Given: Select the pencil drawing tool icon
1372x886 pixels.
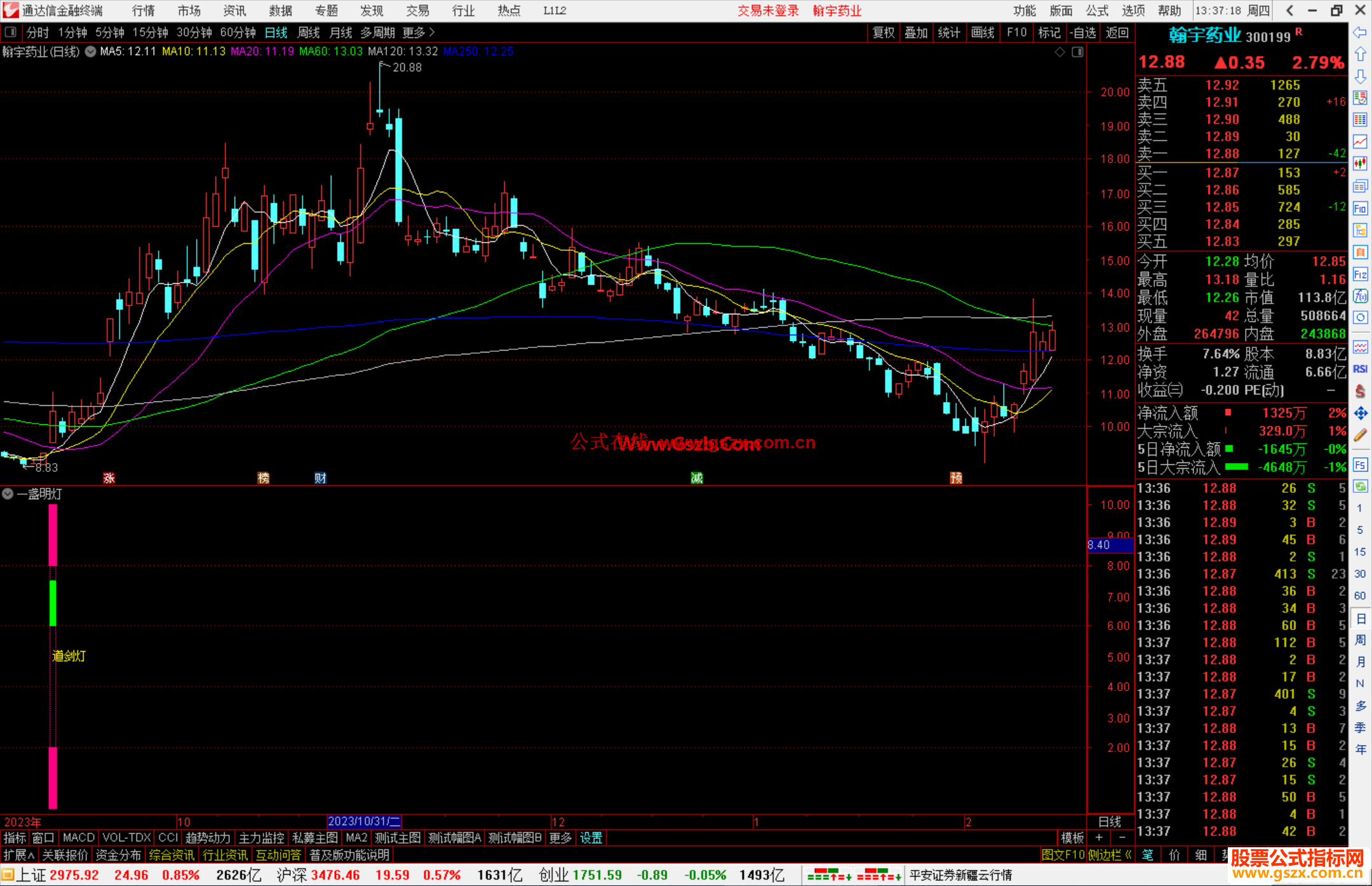Looking at the screenshot, I should pos(1360,435).
